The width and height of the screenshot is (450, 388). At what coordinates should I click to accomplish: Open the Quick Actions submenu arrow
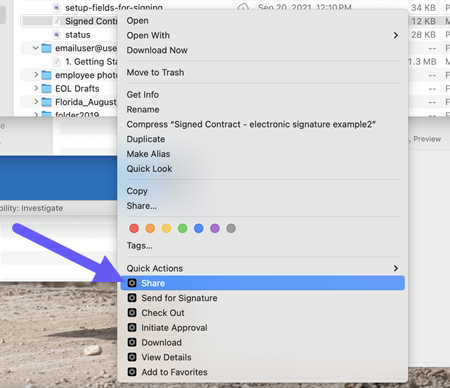[x=396, y=268]
